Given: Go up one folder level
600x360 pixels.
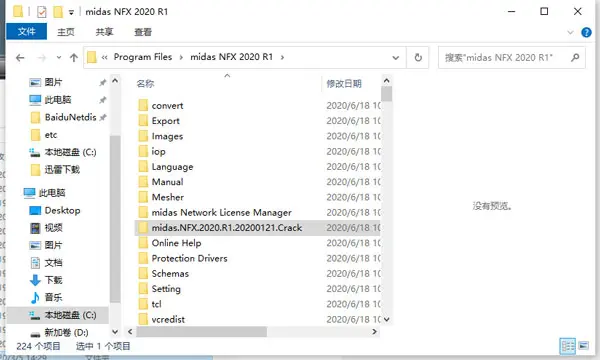Looking at the screenshot, I should click(x=74, y=58).
